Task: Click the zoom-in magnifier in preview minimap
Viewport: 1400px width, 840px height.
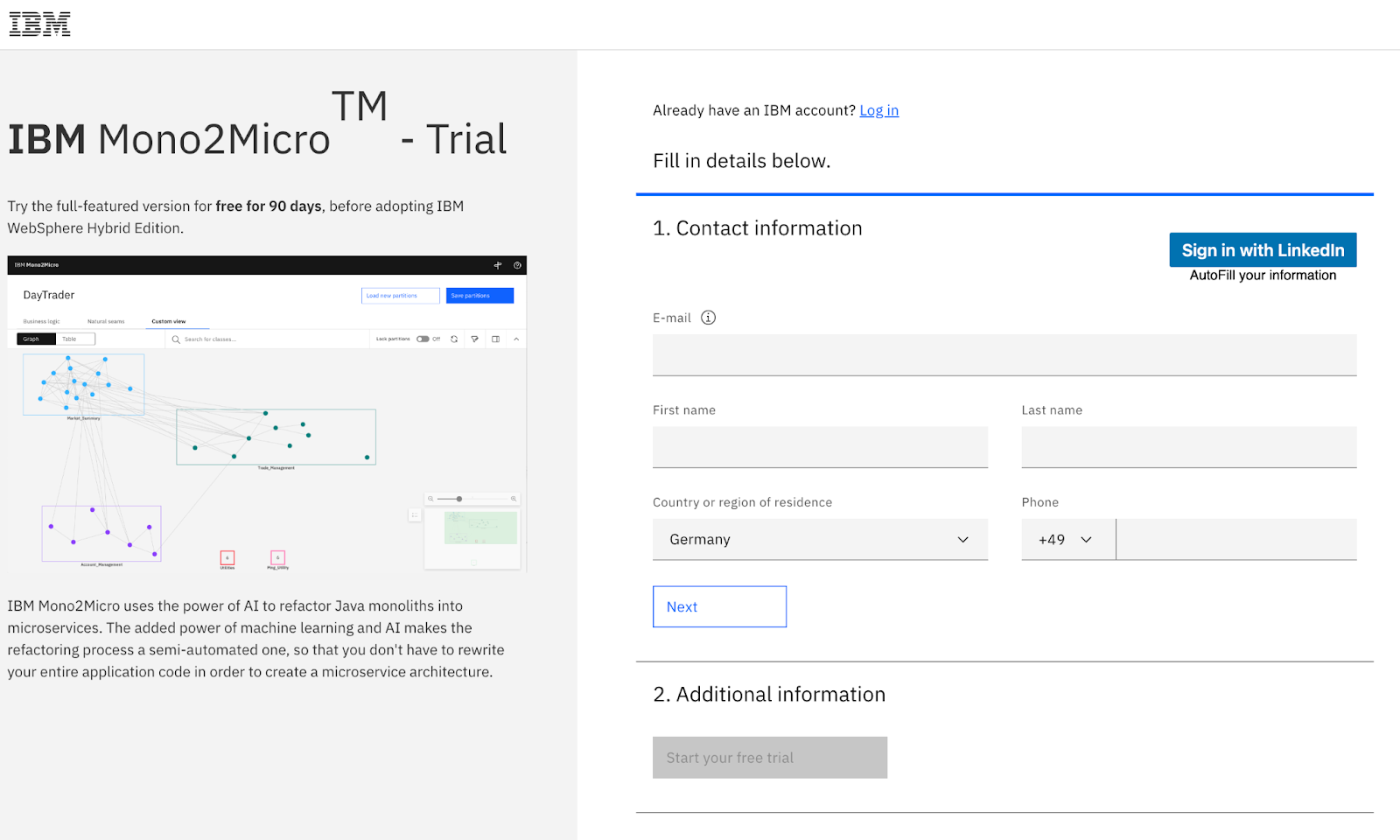Action: coord(514,499)
